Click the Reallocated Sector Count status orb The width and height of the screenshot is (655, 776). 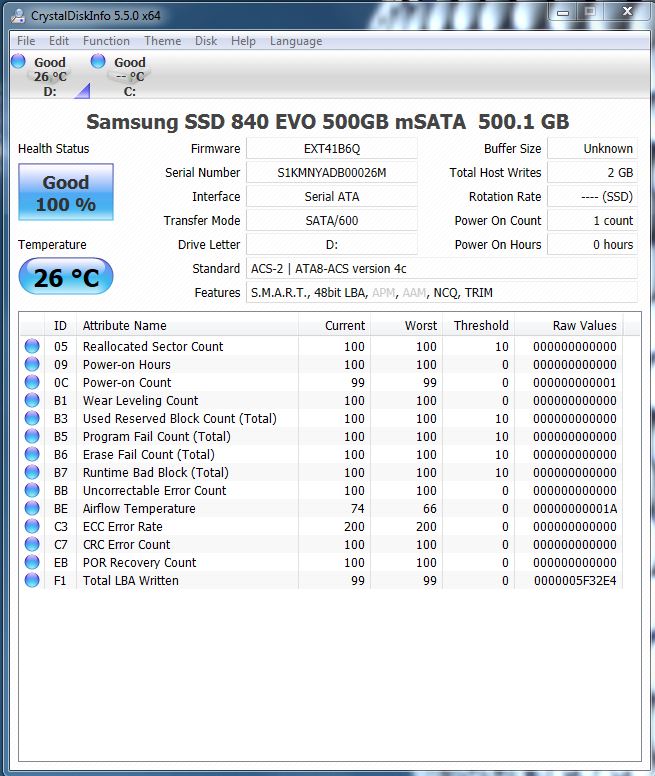[x=33, y=347]
